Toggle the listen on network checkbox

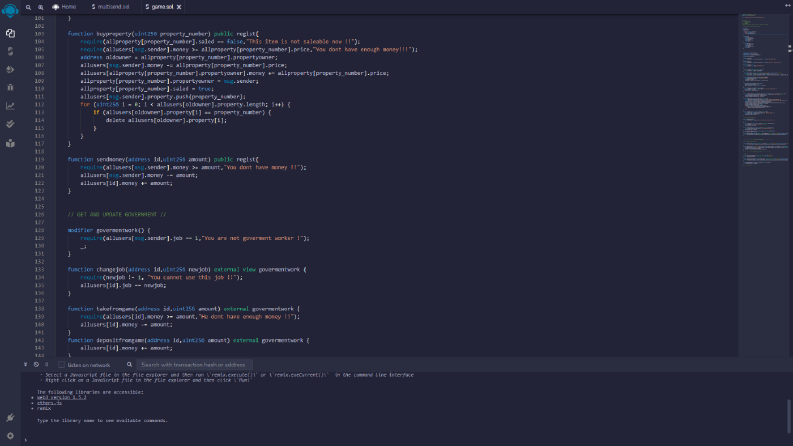coord(61,365)
